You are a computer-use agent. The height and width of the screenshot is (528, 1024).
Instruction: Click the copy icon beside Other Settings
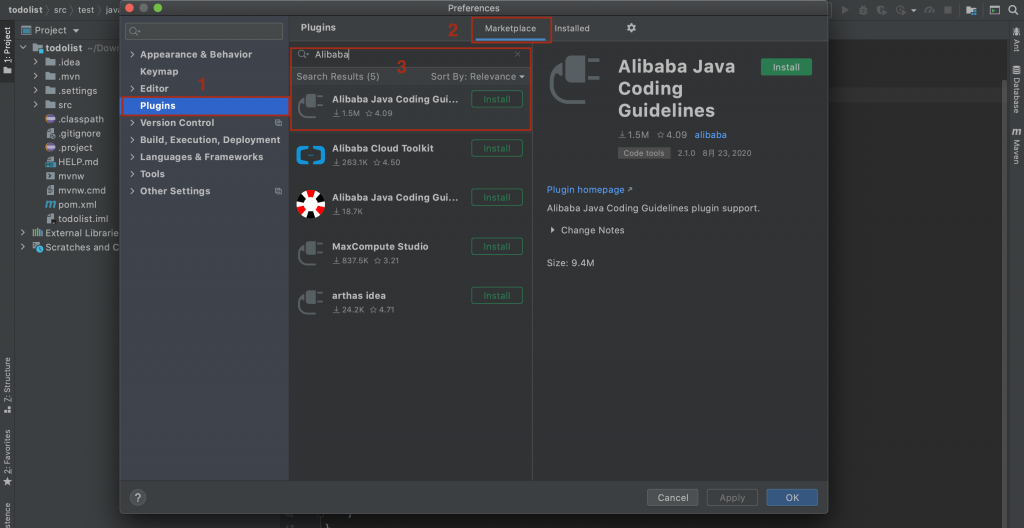point(278,191)
